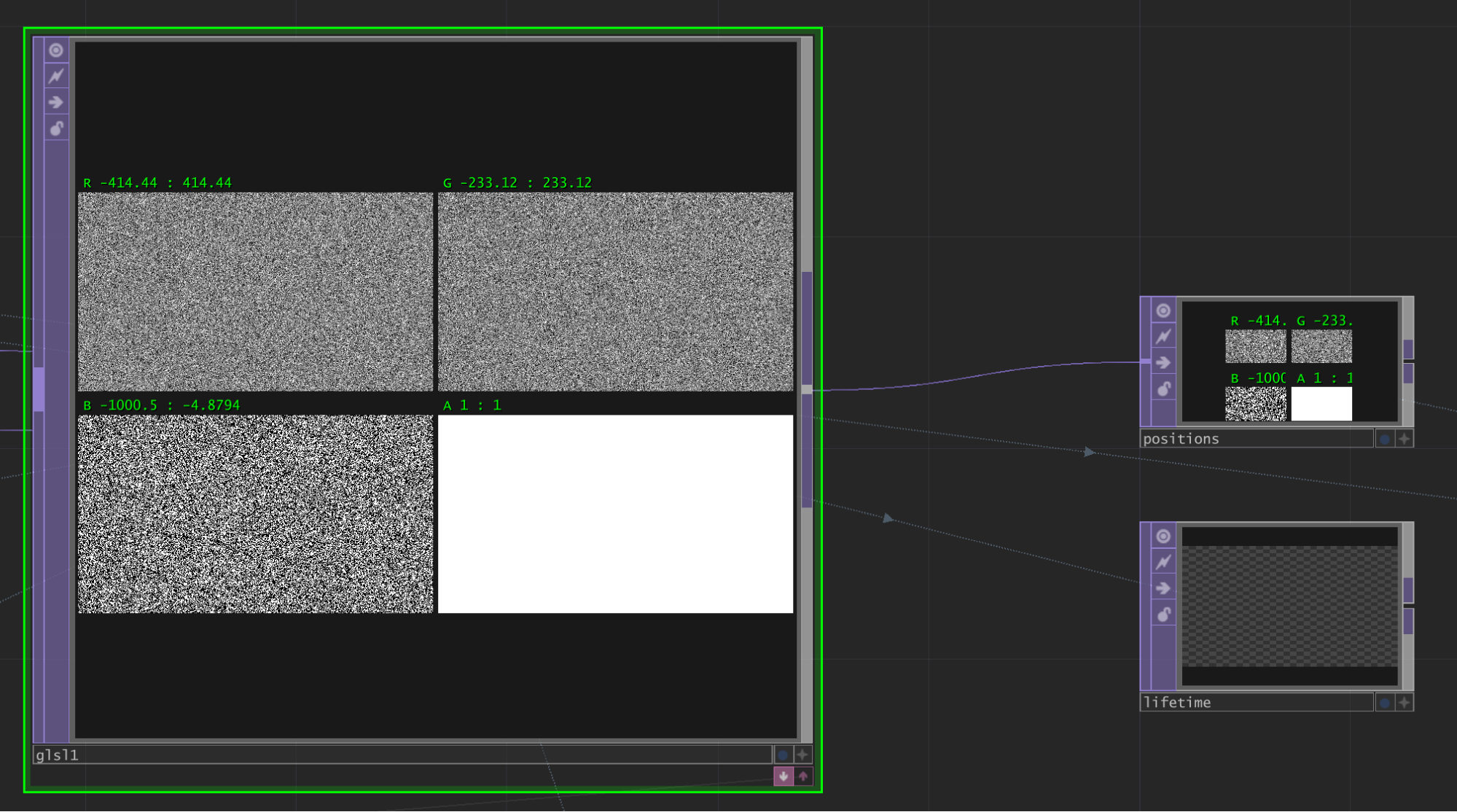This screenshot has height=812, width=1457.
Task: Toggle viewer active flag on glsl1 node
Action: (56, 50)
